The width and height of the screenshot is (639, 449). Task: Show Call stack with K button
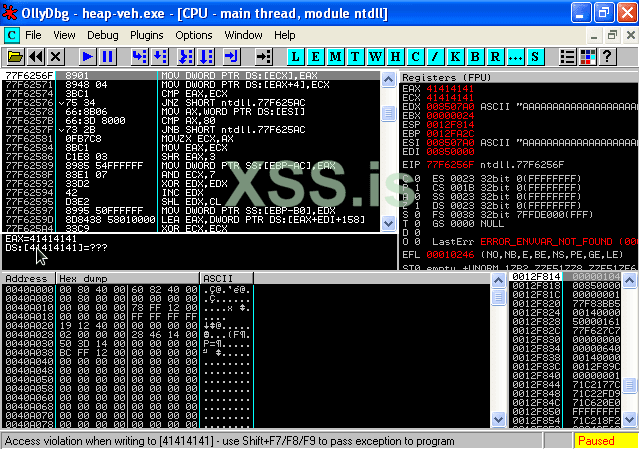point(455,57)
